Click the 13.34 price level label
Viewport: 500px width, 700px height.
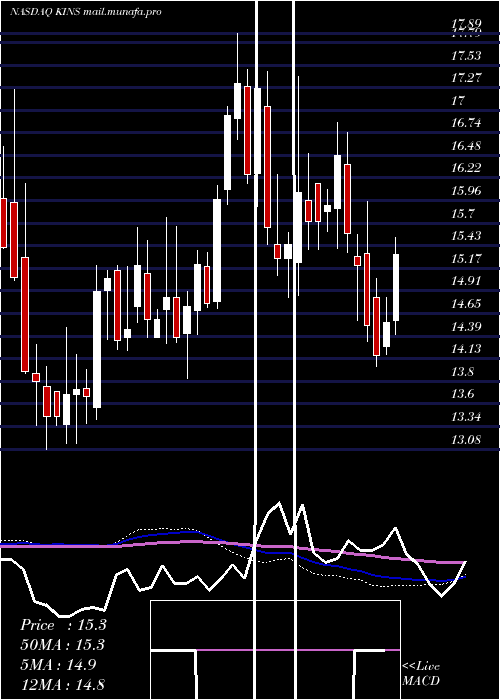pyautogui.click(x=467, y=417)
